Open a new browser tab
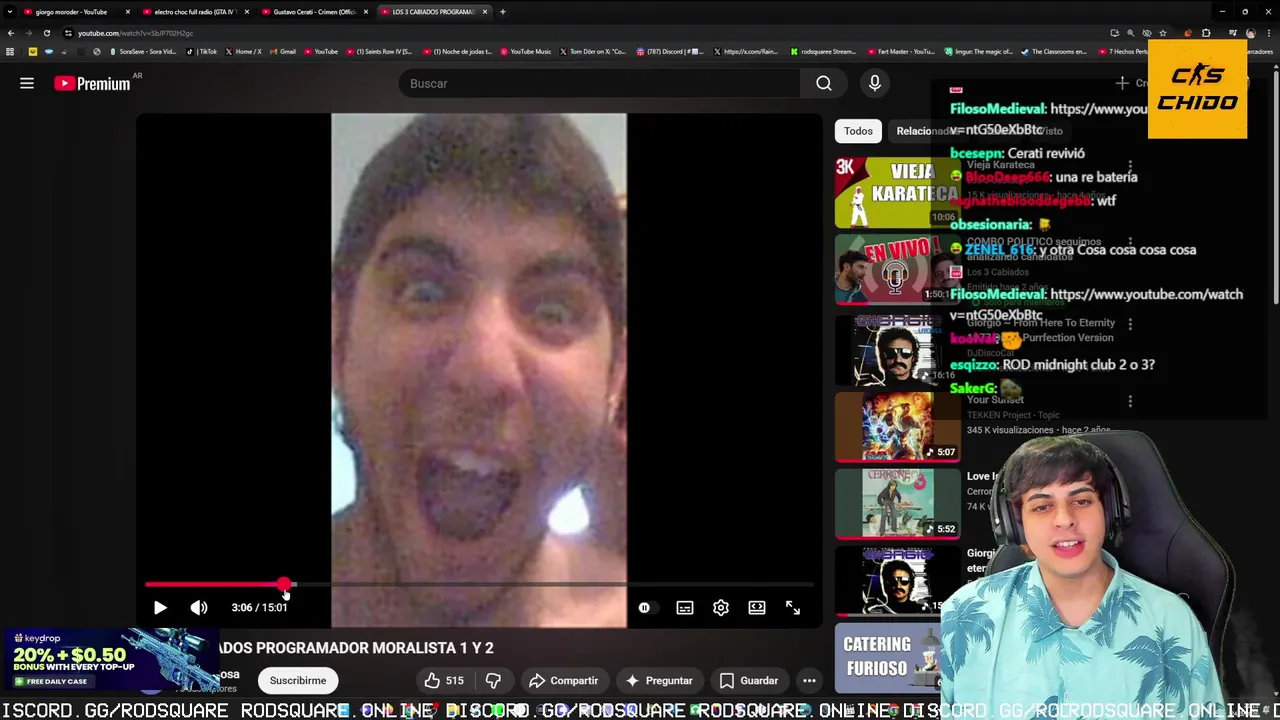1280x720 pixels. pyautogui.click(x=503, y=12)
